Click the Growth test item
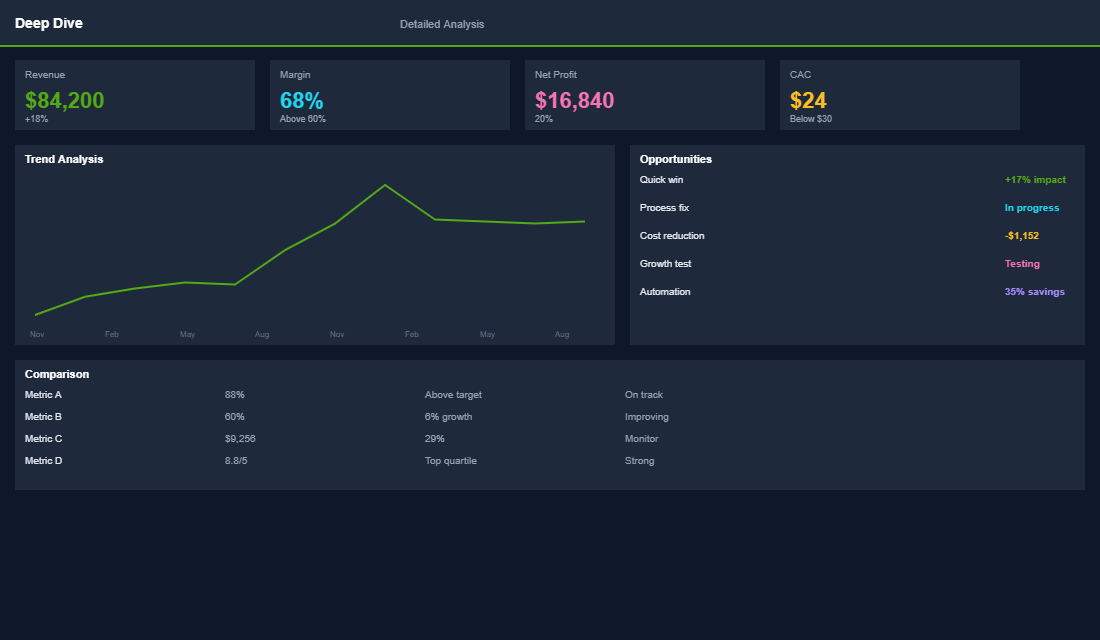 (x=857, y=263)
